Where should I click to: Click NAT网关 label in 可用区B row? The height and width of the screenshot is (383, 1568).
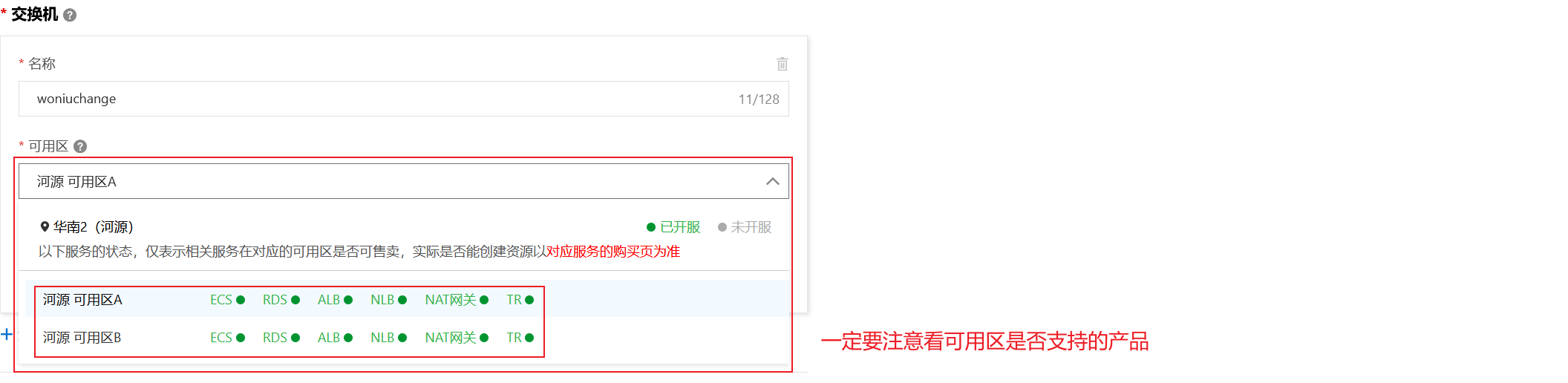[x=451, y=338]
